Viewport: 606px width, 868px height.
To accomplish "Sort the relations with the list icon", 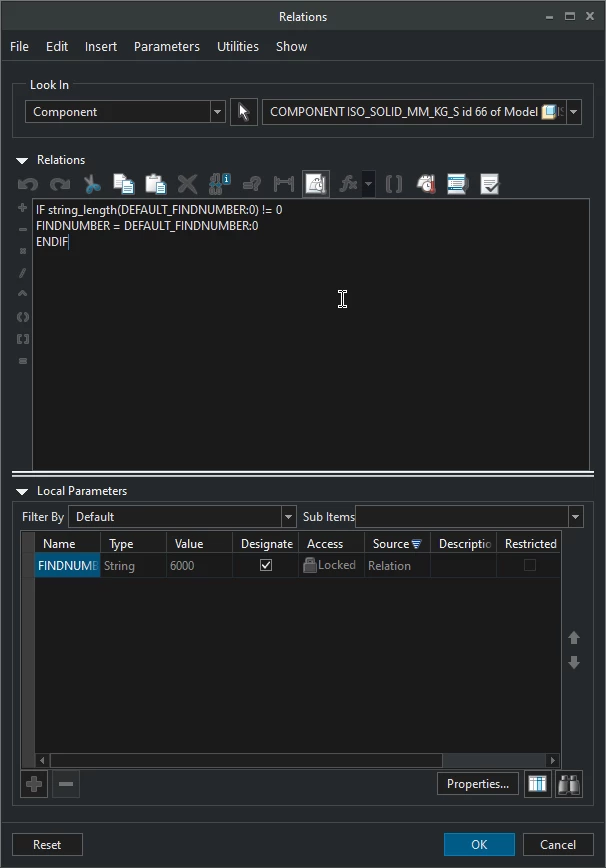I will [x=458, y=184].
